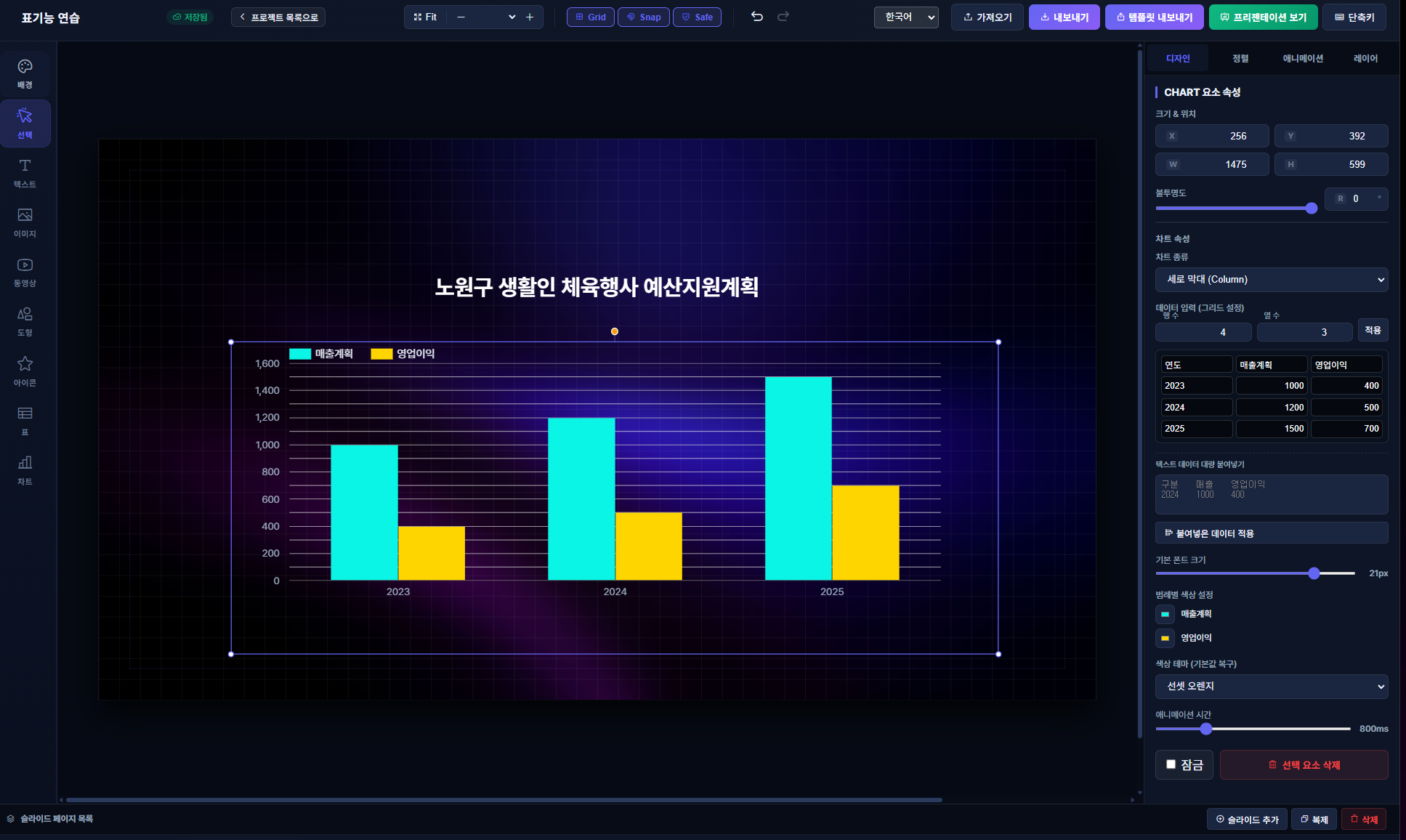Open the 배경 background tool
The height and width of the screenshot is (840, 1406).
(x=25, y=74)
